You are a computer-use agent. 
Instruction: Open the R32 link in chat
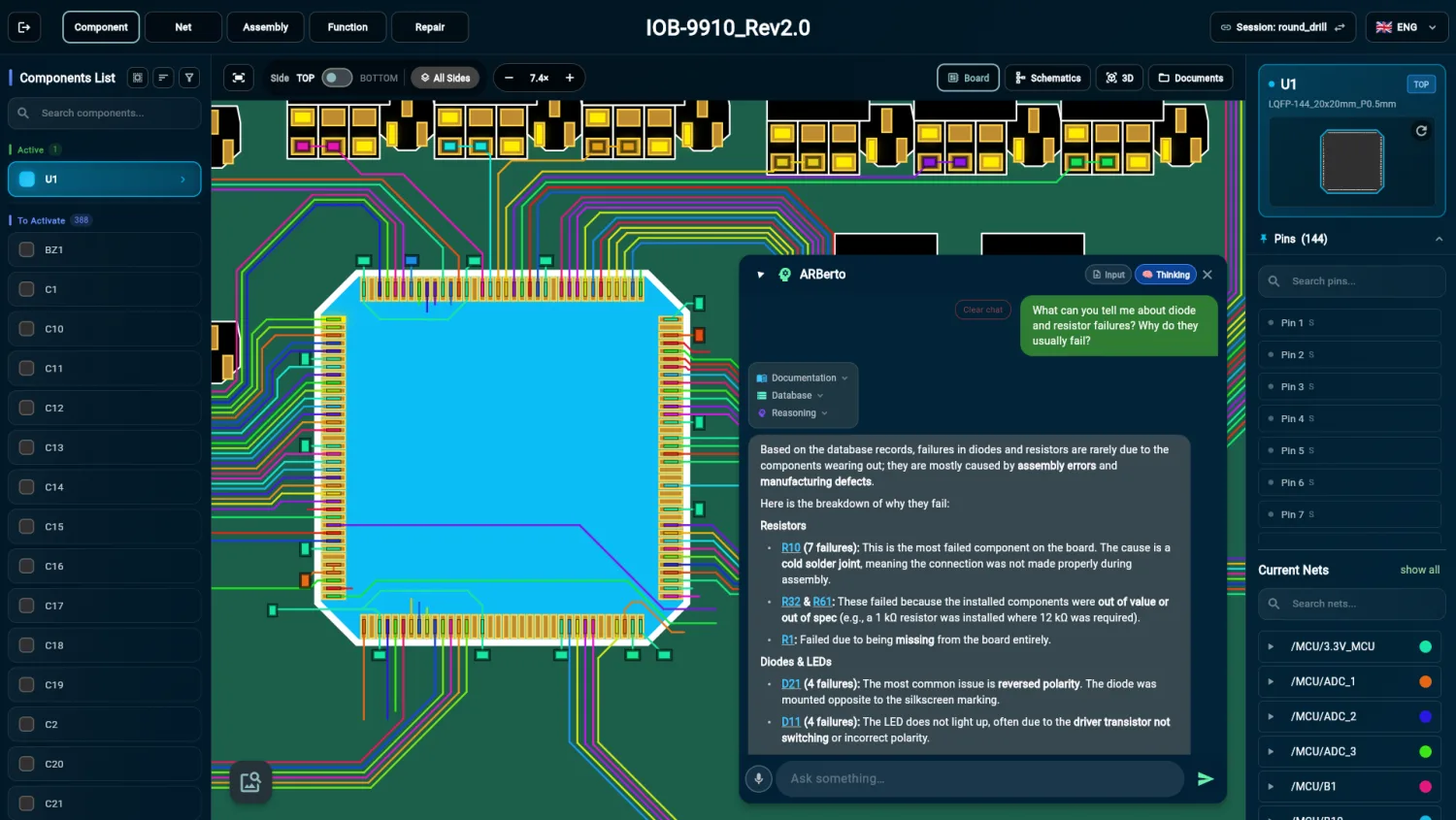[x=791, y=602]
